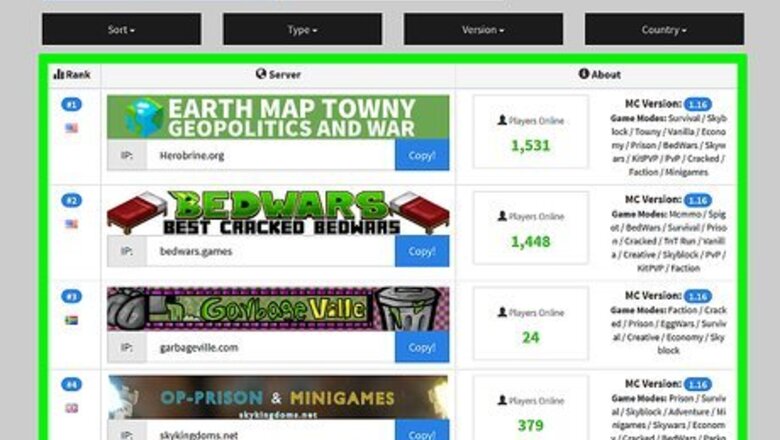Copy the garbageville.com IP address
The width and height of the screenshot is (780, 440).
(422, 347)
